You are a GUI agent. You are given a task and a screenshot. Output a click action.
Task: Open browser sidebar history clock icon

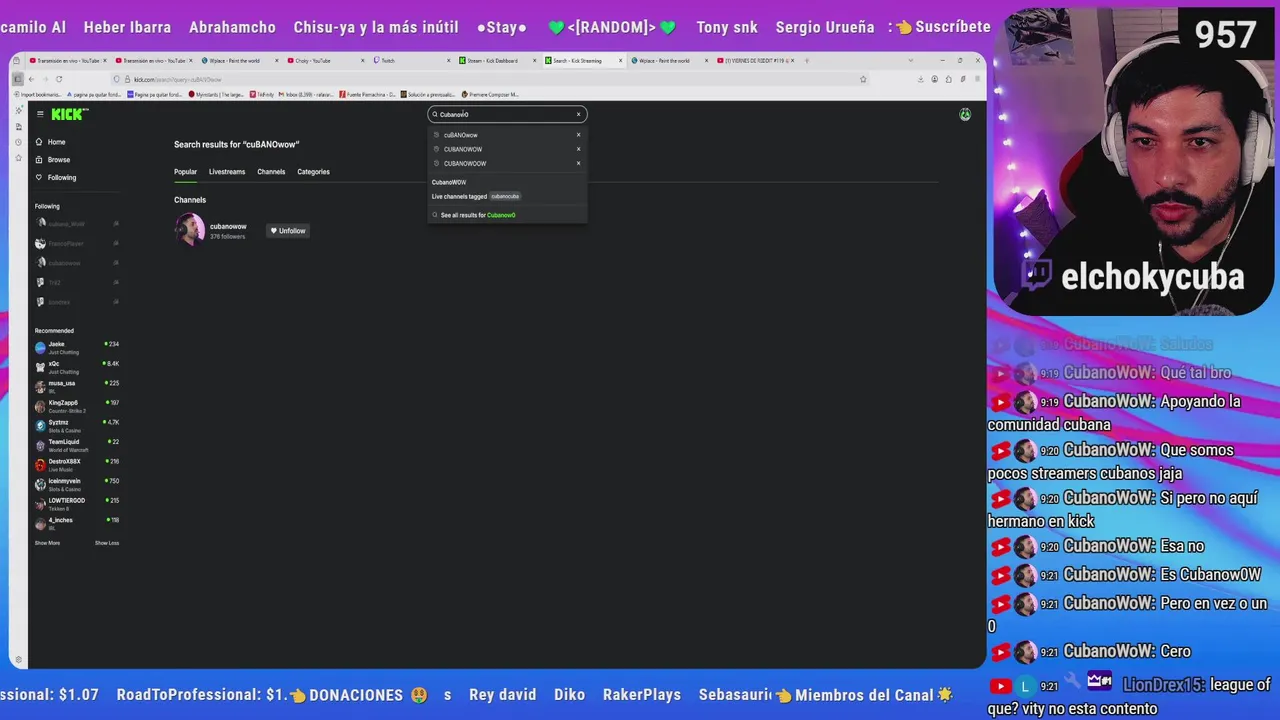[x=18, y=142]
